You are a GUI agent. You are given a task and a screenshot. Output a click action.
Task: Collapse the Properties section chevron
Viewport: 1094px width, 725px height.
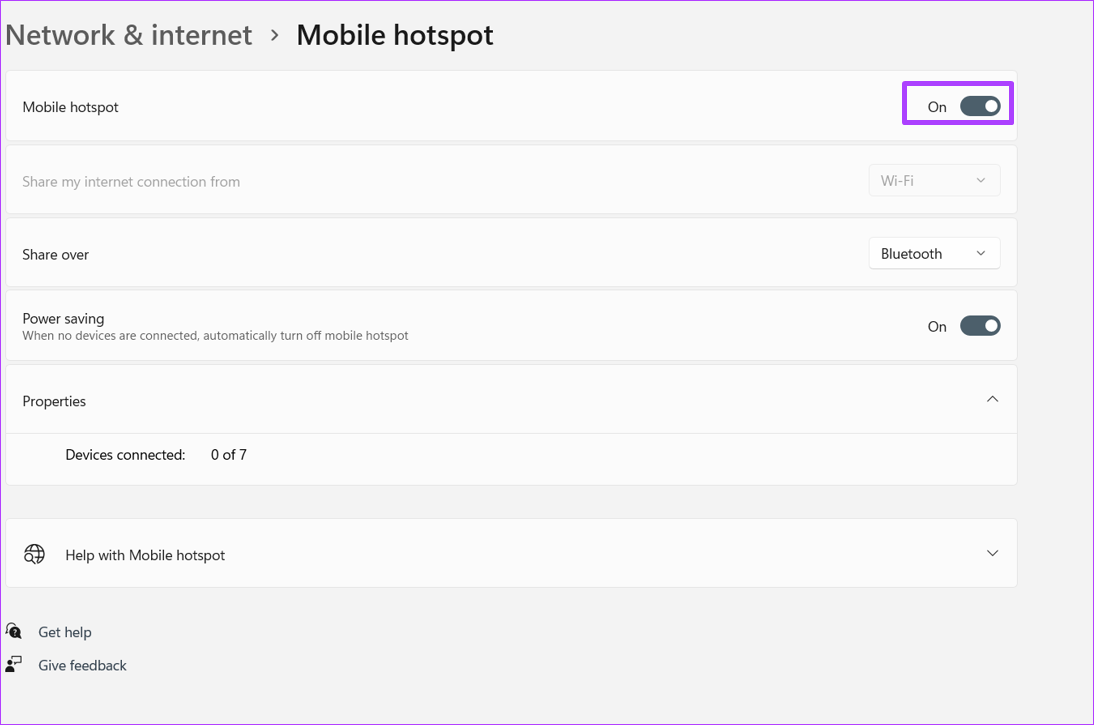992,399
